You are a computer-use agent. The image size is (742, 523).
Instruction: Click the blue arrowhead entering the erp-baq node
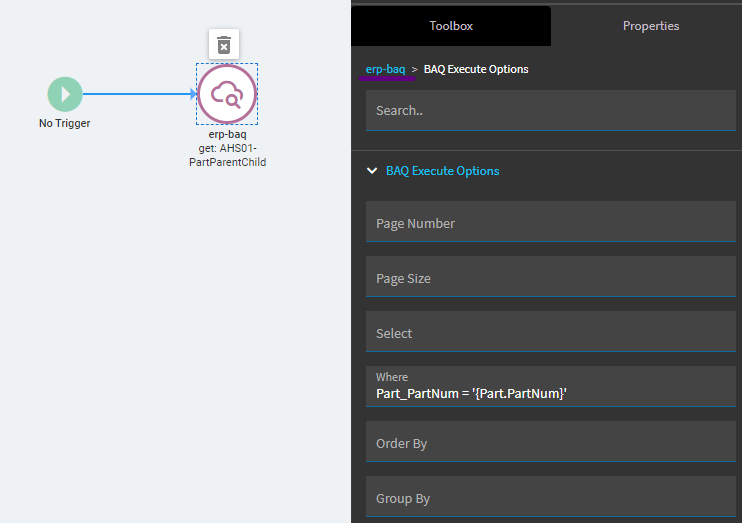click(x=193, y=95)
